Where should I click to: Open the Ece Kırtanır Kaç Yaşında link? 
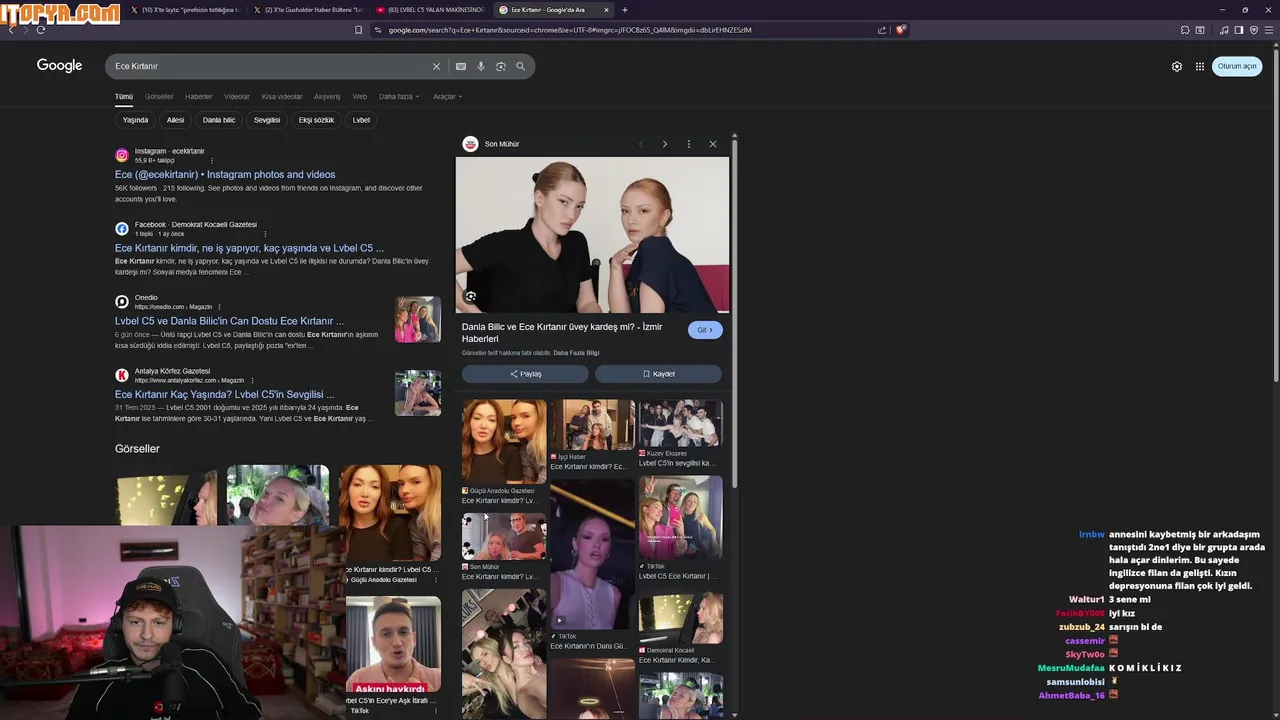tap(224, 394)
